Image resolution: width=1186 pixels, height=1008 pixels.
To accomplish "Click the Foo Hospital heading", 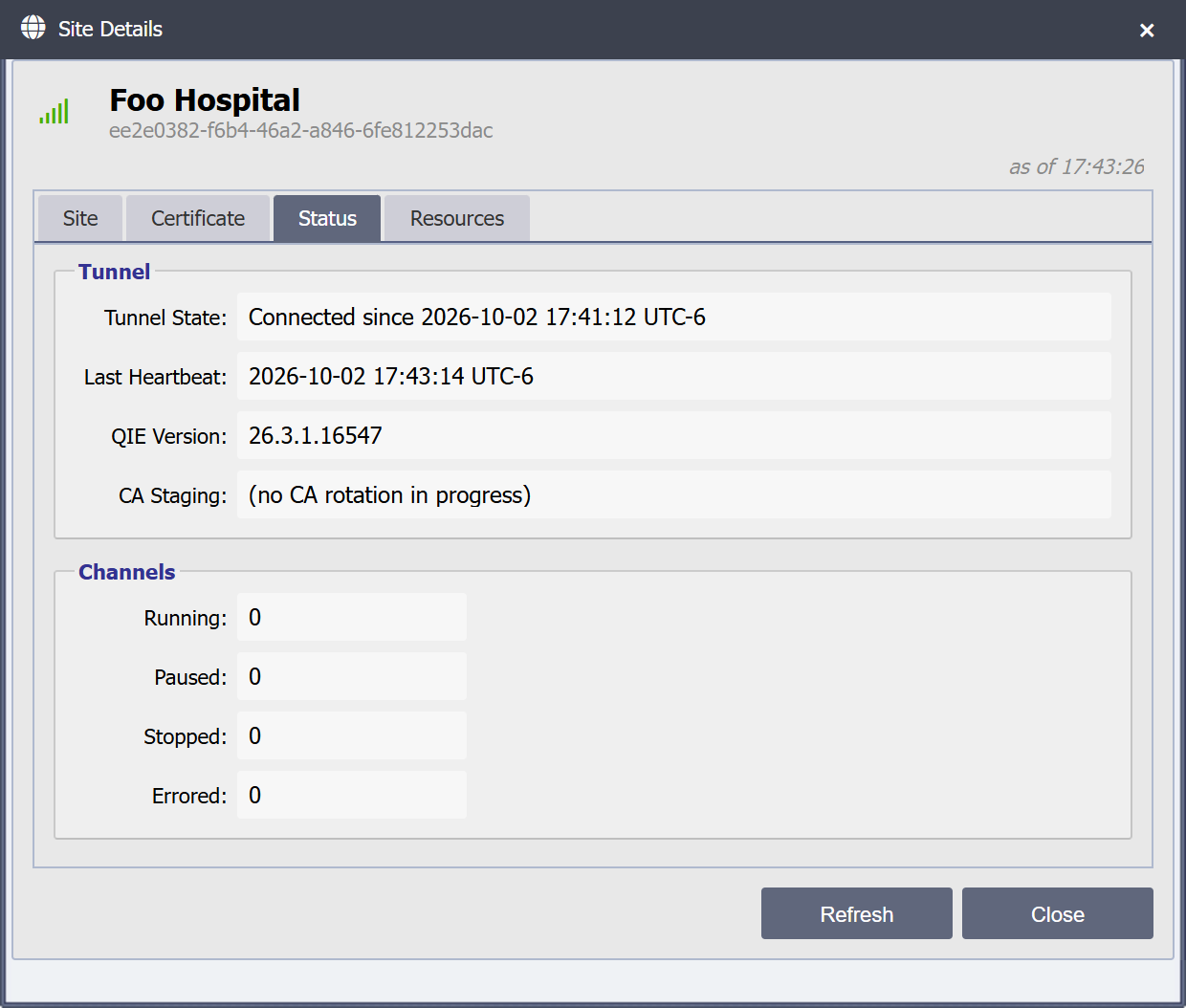I will (205, 100).
